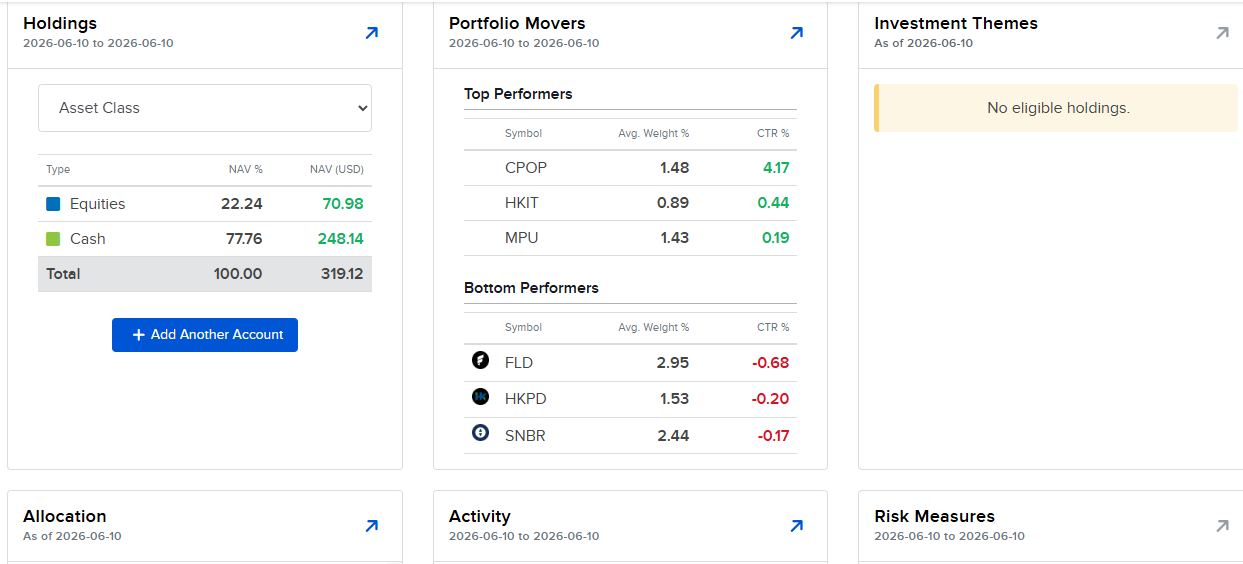This screenshot has width=1243, height=564.
Task: Click Equities NAV percent 22.24
Action: 242,204
